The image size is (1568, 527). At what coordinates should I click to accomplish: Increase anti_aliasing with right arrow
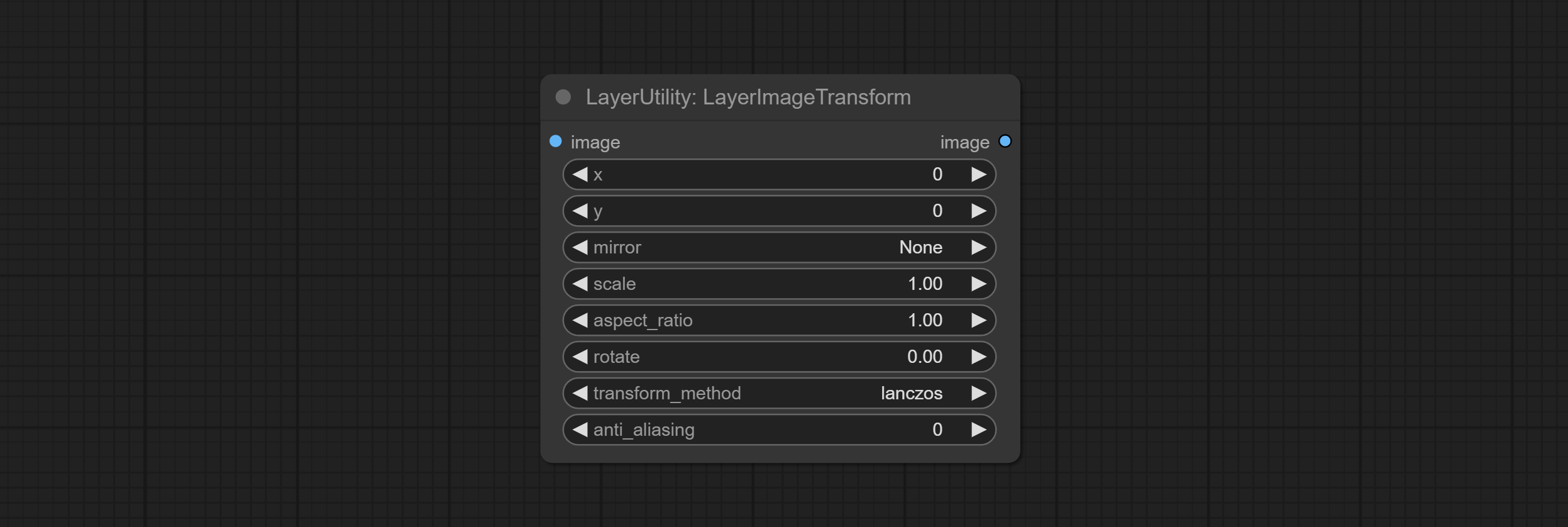(x=978, y=430)
